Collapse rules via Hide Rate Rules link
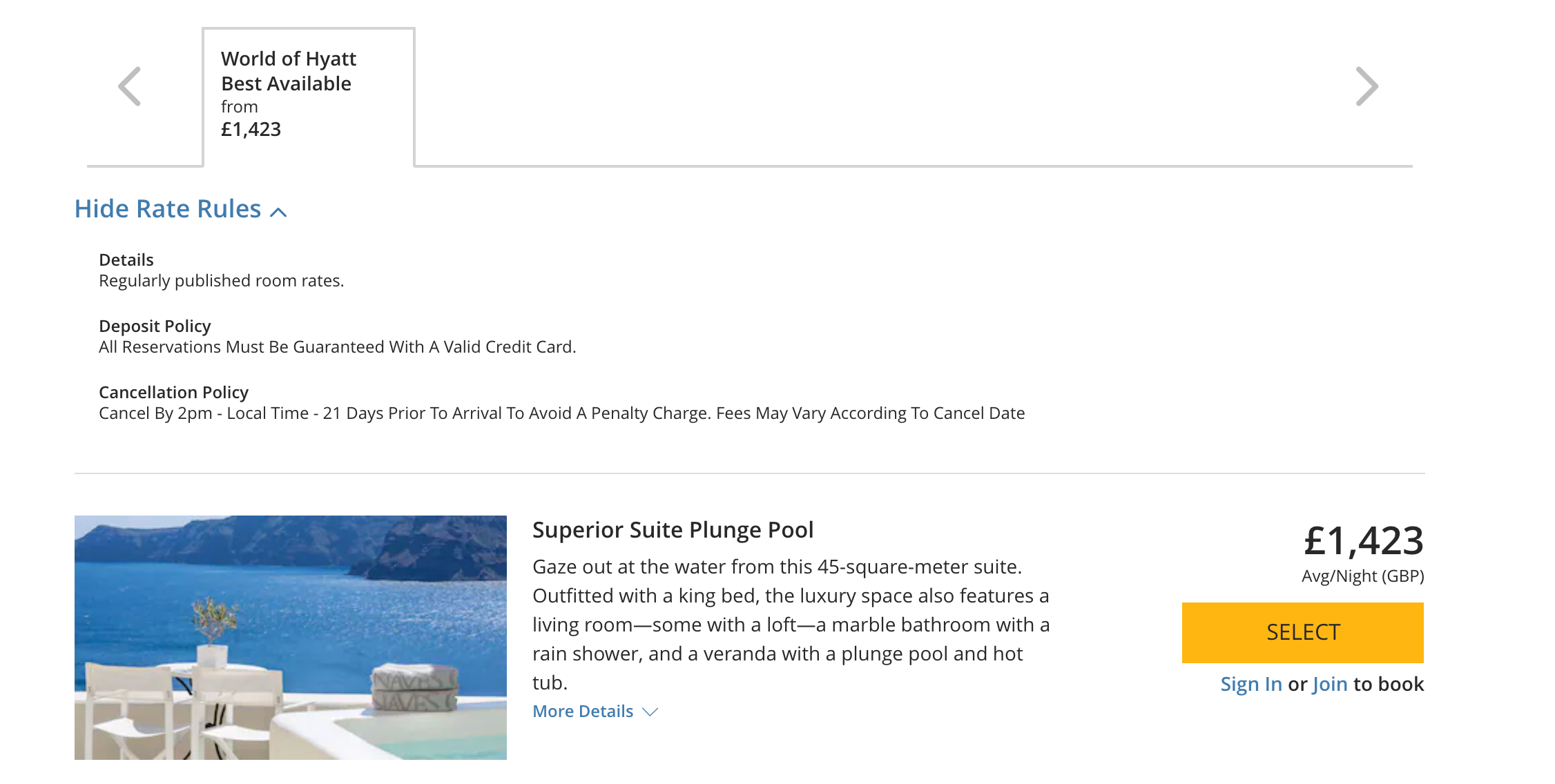The width and height of the screenshot is (1555, 784). 168,209
